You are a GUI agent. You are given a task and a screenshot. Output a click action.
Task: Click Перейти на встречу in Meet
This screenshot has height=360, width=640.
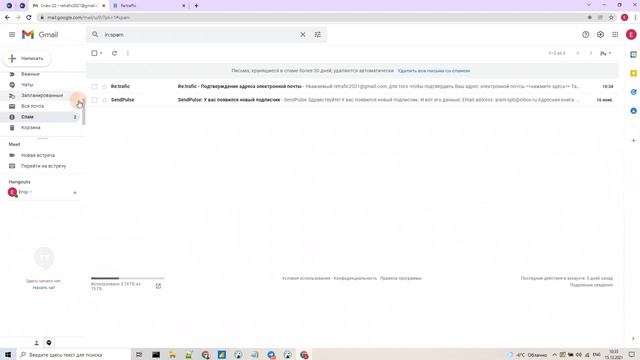[44, 166]
